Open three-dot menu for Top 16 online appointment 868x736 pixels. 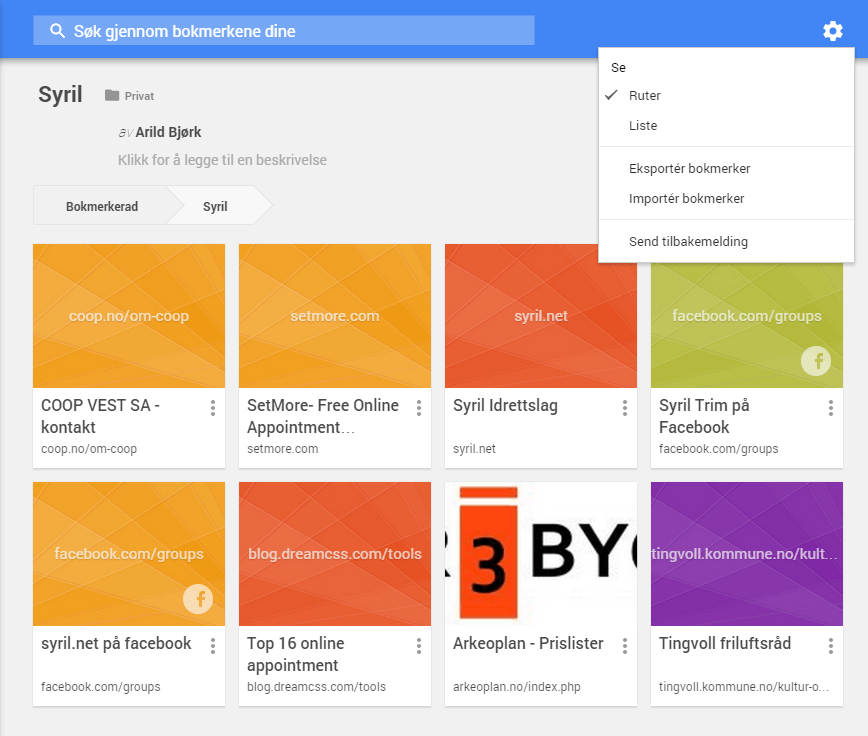(x=419, y=646)
